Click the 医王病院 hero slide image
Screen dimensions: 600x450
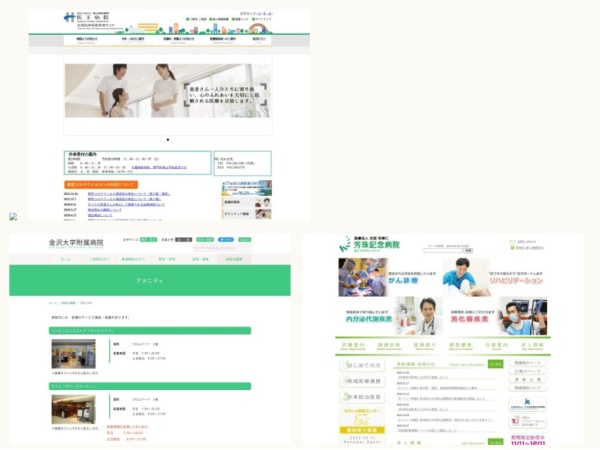[x=168, y=91]
